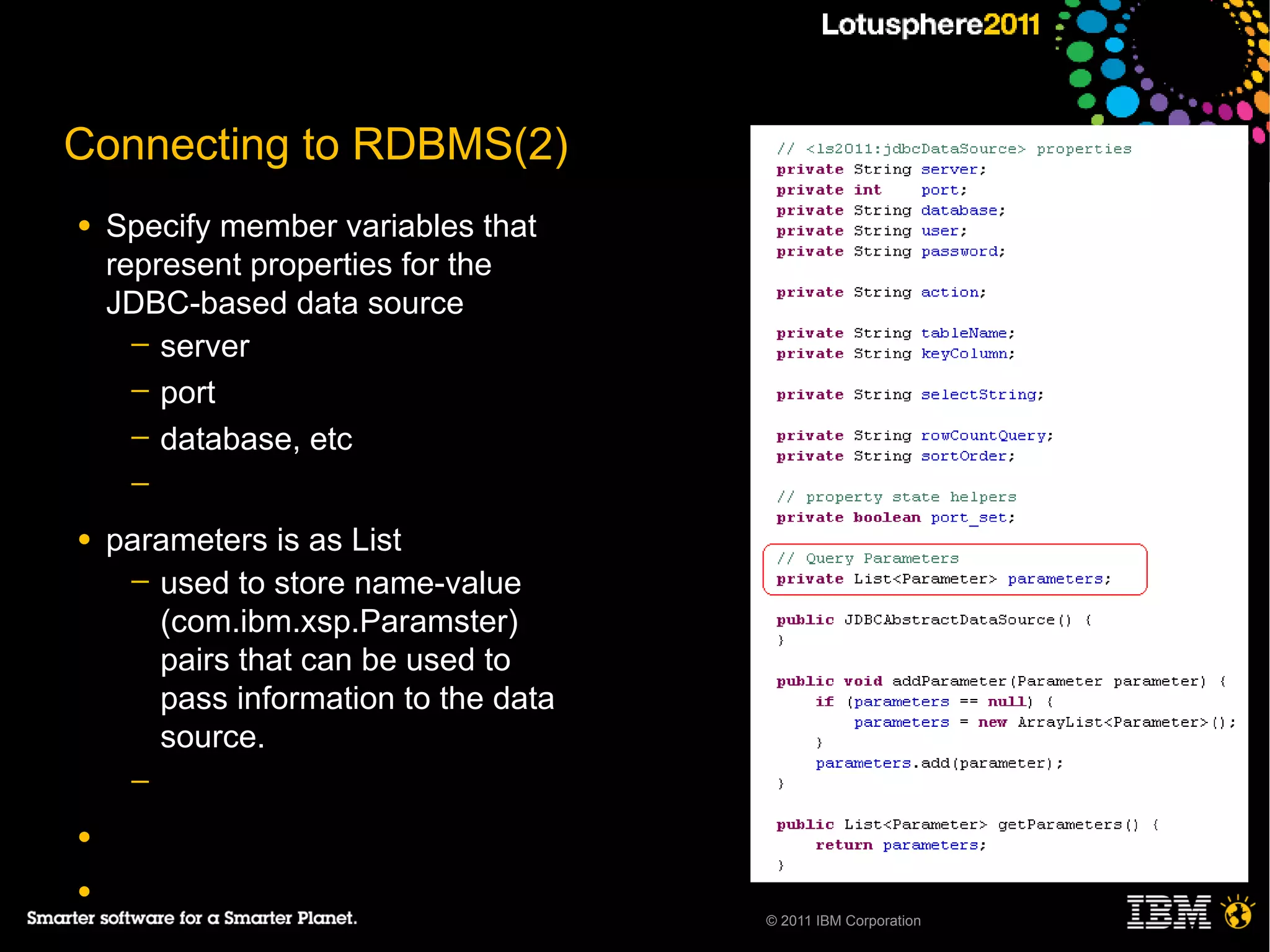
Task: Click the 'port' sub-bullet
Action: coord(188,393)
